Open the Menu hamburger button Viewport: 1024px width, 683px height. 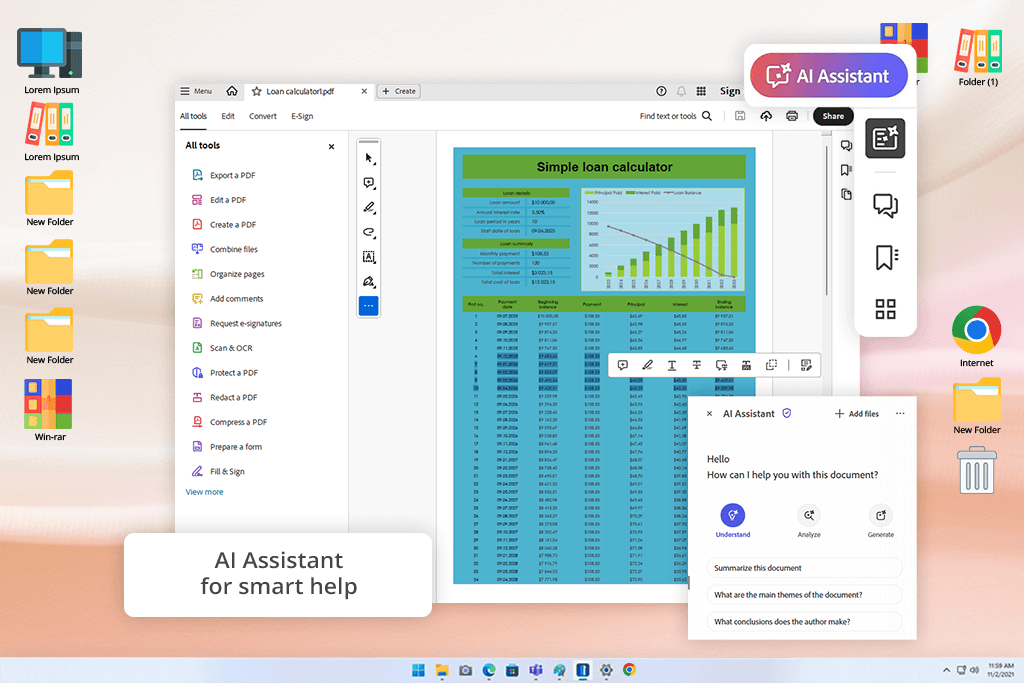pos(196,91)
